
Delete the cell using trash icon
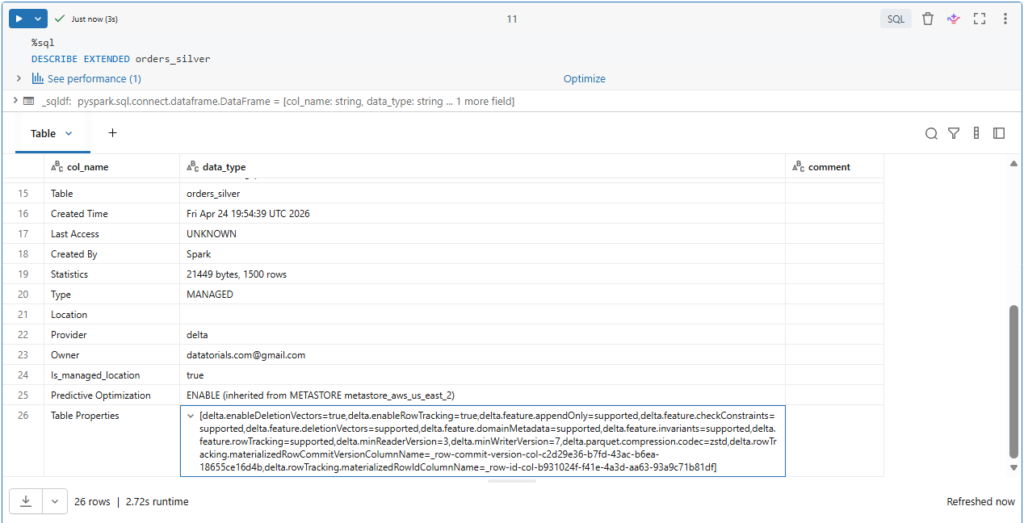928,19
